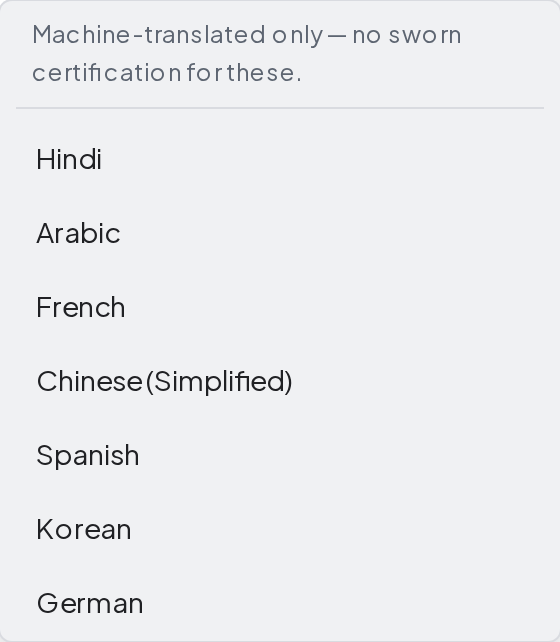Screen dimensions: 560x642
Task: Set translation language to Arabic
Action: 280,233
